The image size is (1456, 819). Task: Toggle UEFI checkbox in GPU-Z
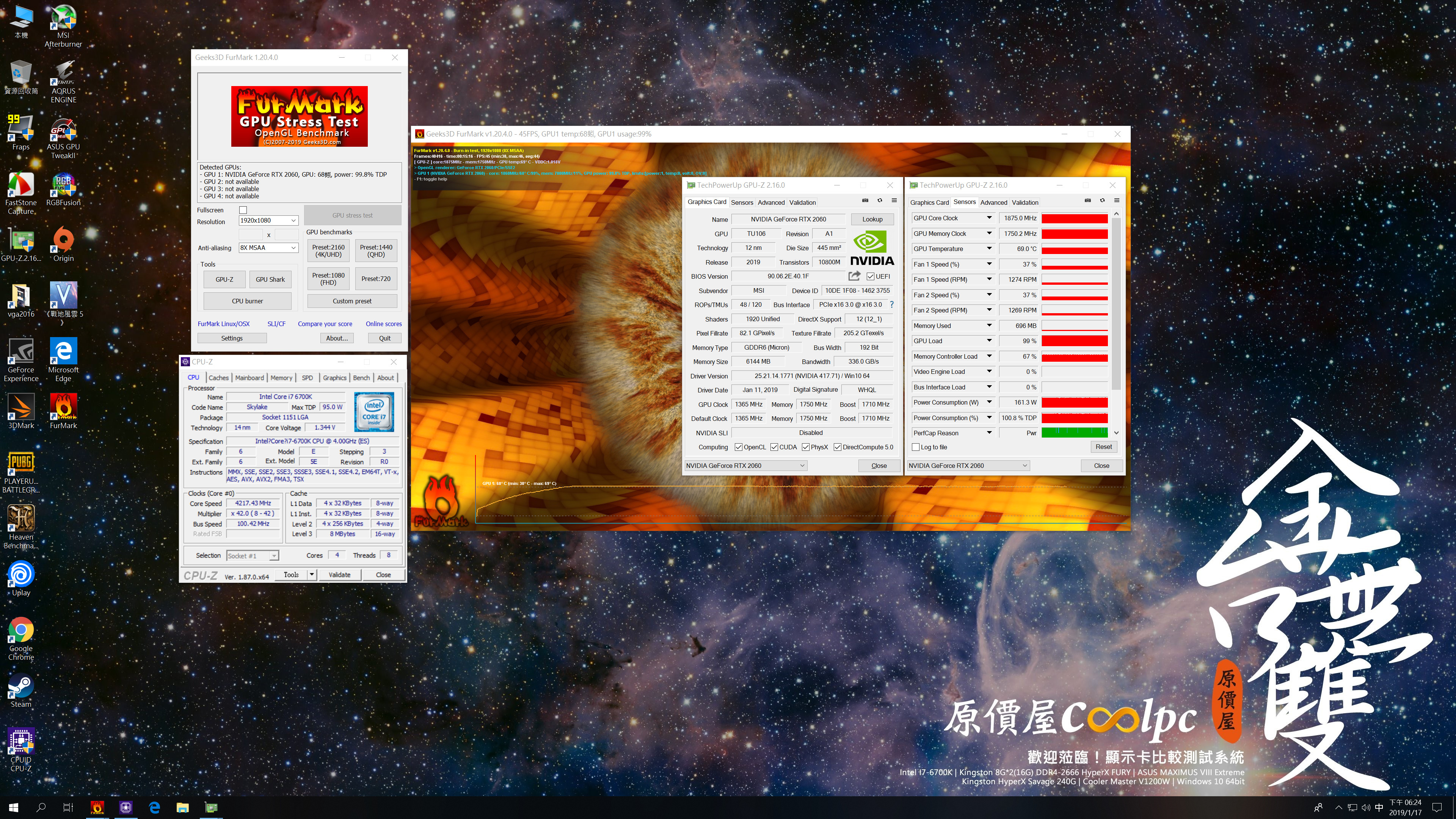point(871,276)
